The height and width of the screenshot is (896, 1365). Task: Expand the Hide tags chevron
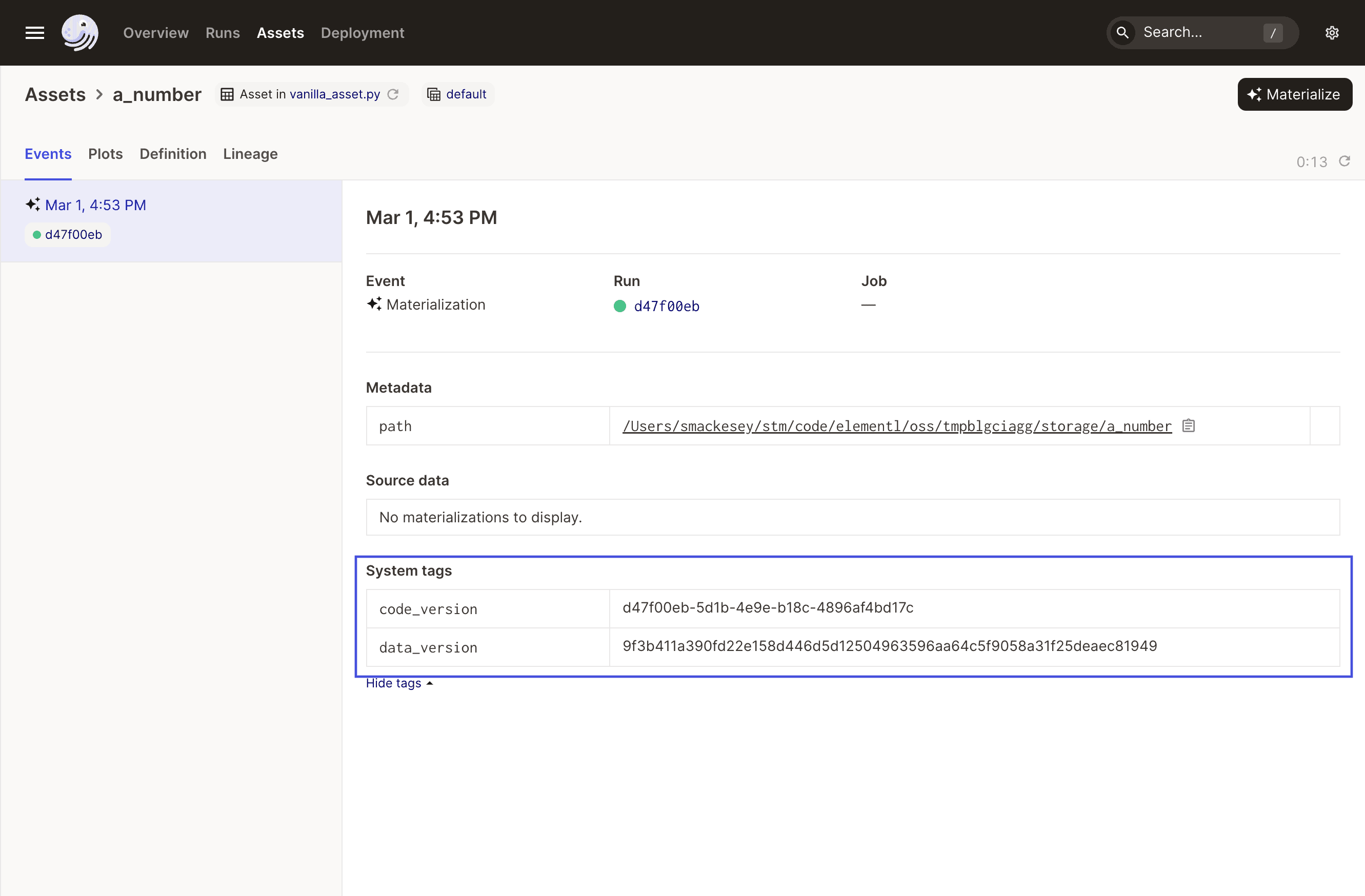pos(430,683)
